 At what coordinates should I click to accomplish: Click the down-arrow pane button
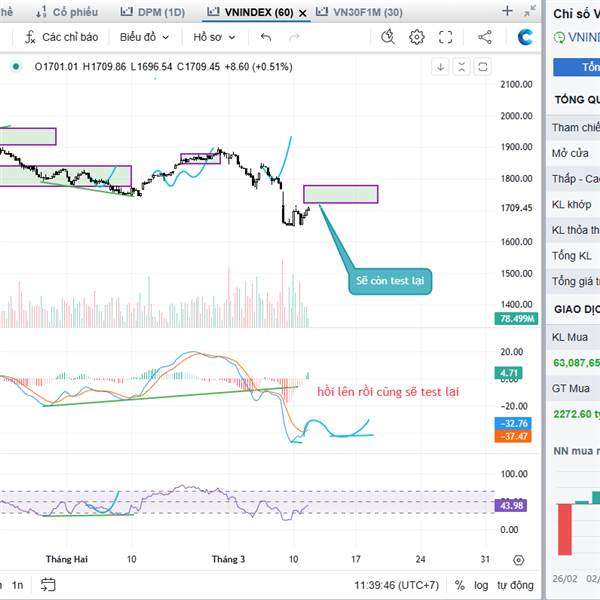click(440, 67)
